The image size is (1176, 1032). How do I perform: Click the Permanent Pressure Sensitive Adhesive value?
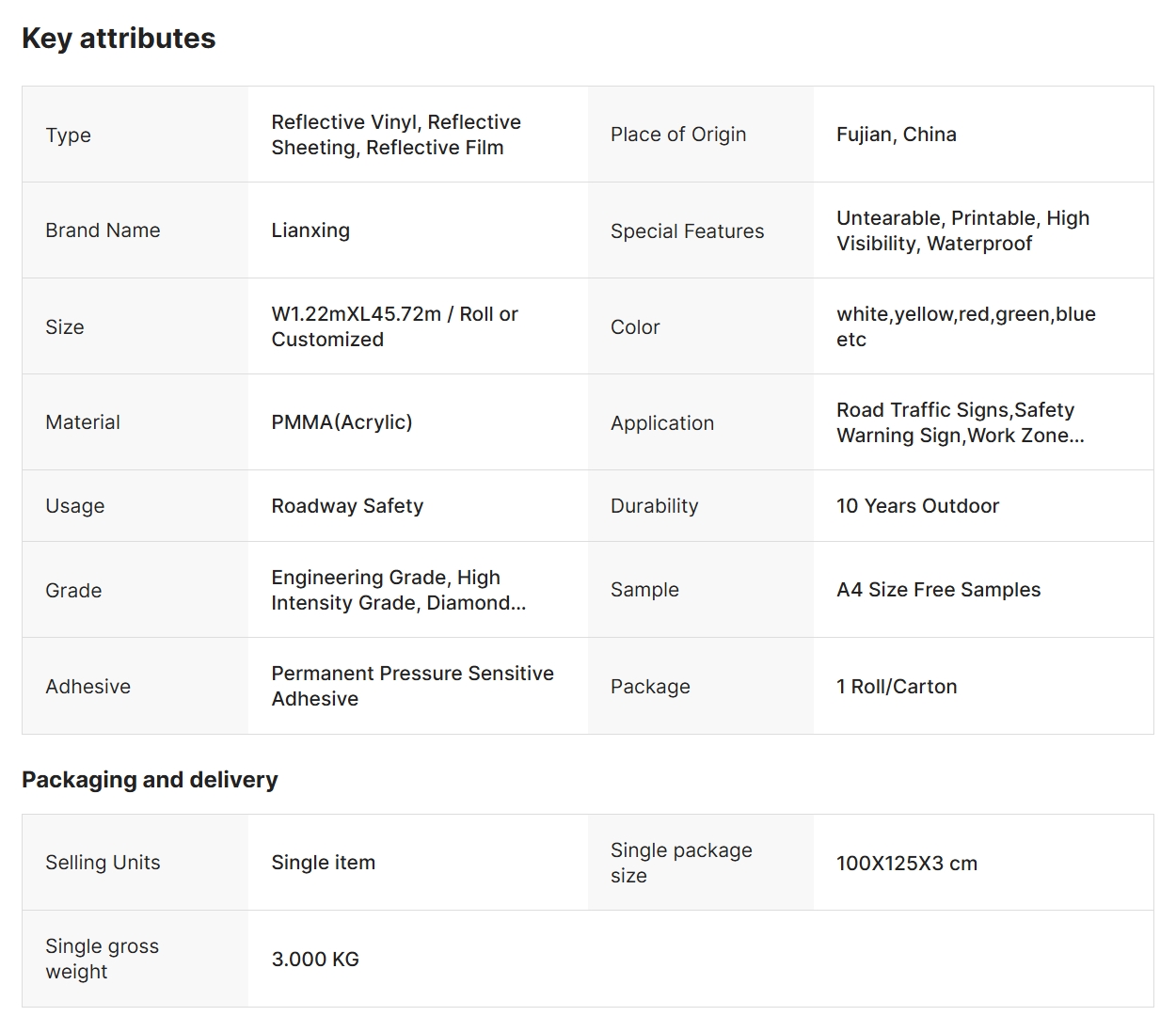(x=412, y=686)
